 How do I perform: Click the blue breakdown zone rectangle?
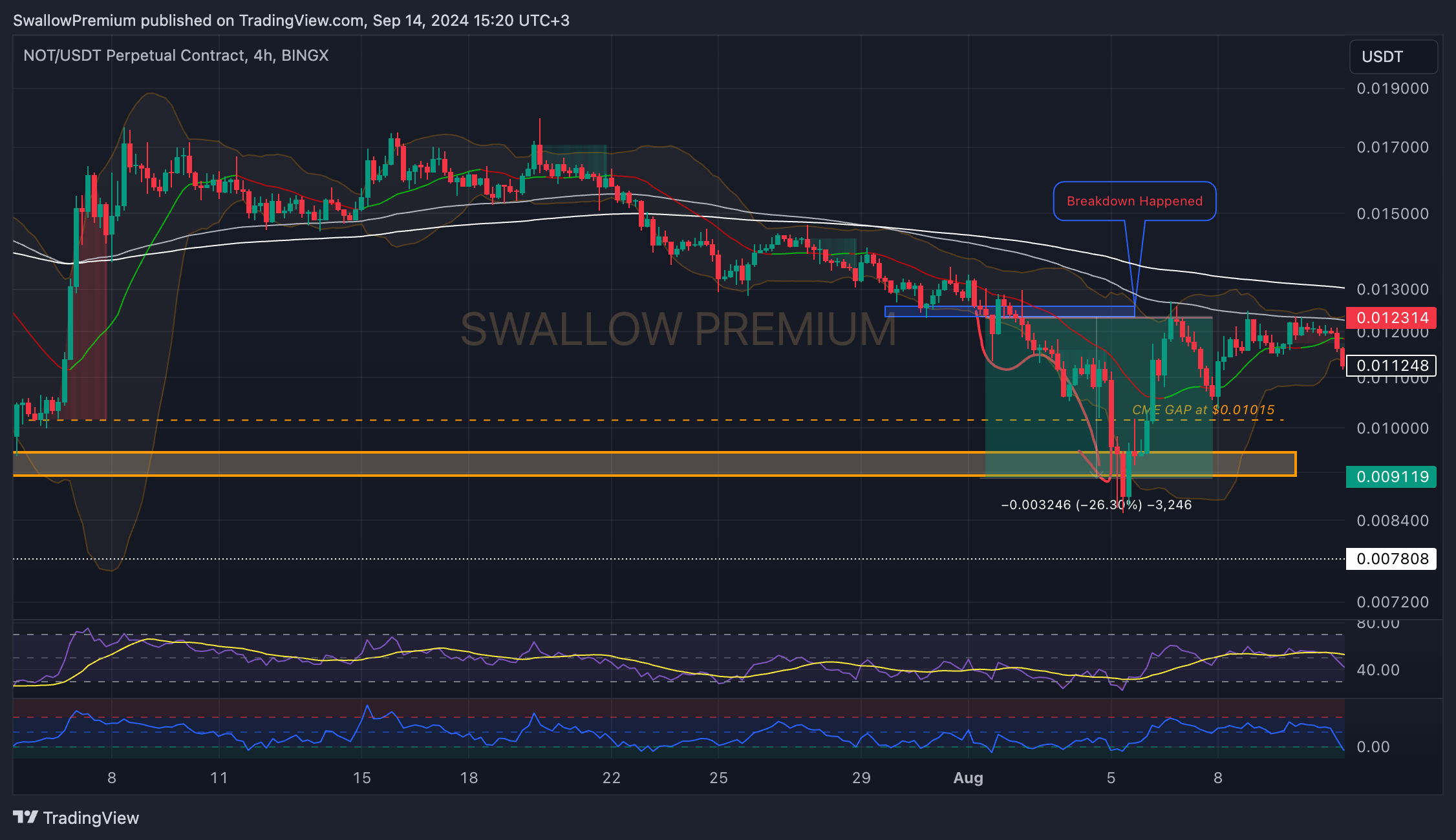[x=1009, y=311]
